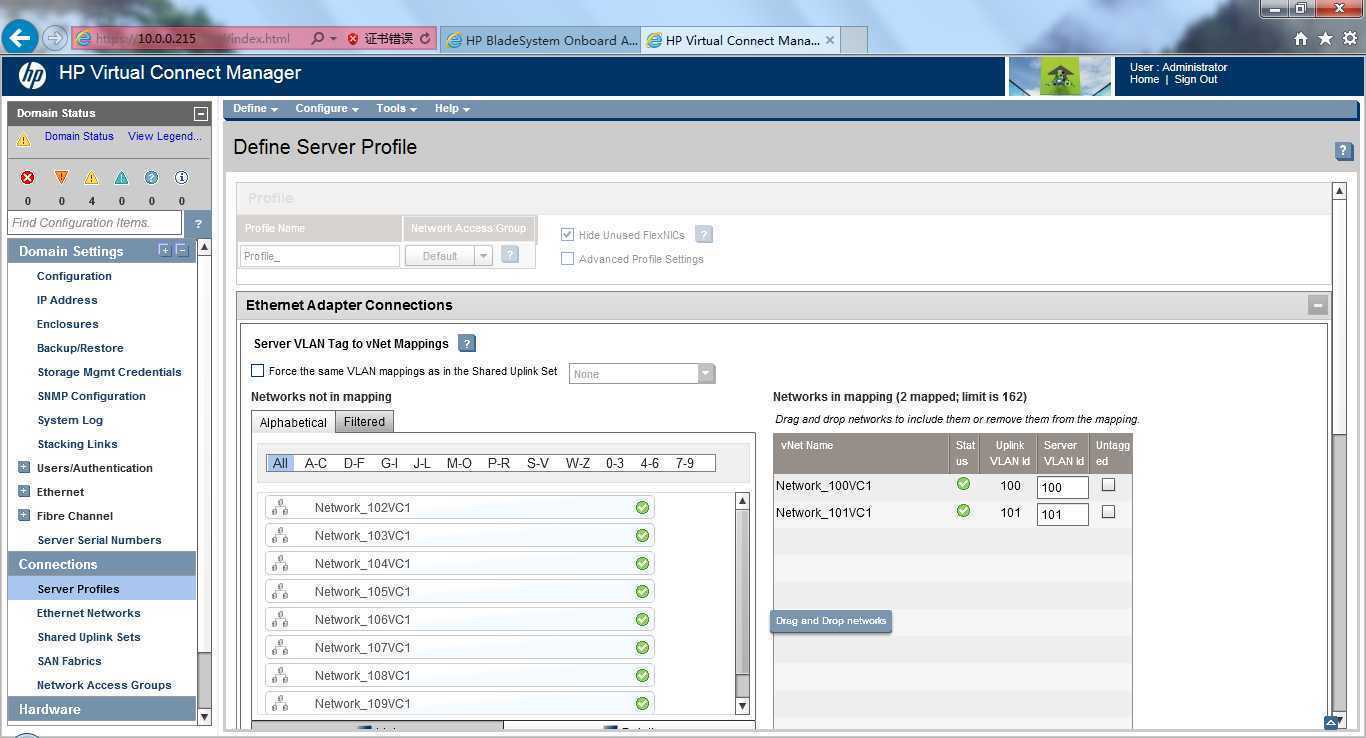1366x738 pixels.
Task: Click the unknown question mark status icon
Action: pyautogui.click(x=151, y=177)
